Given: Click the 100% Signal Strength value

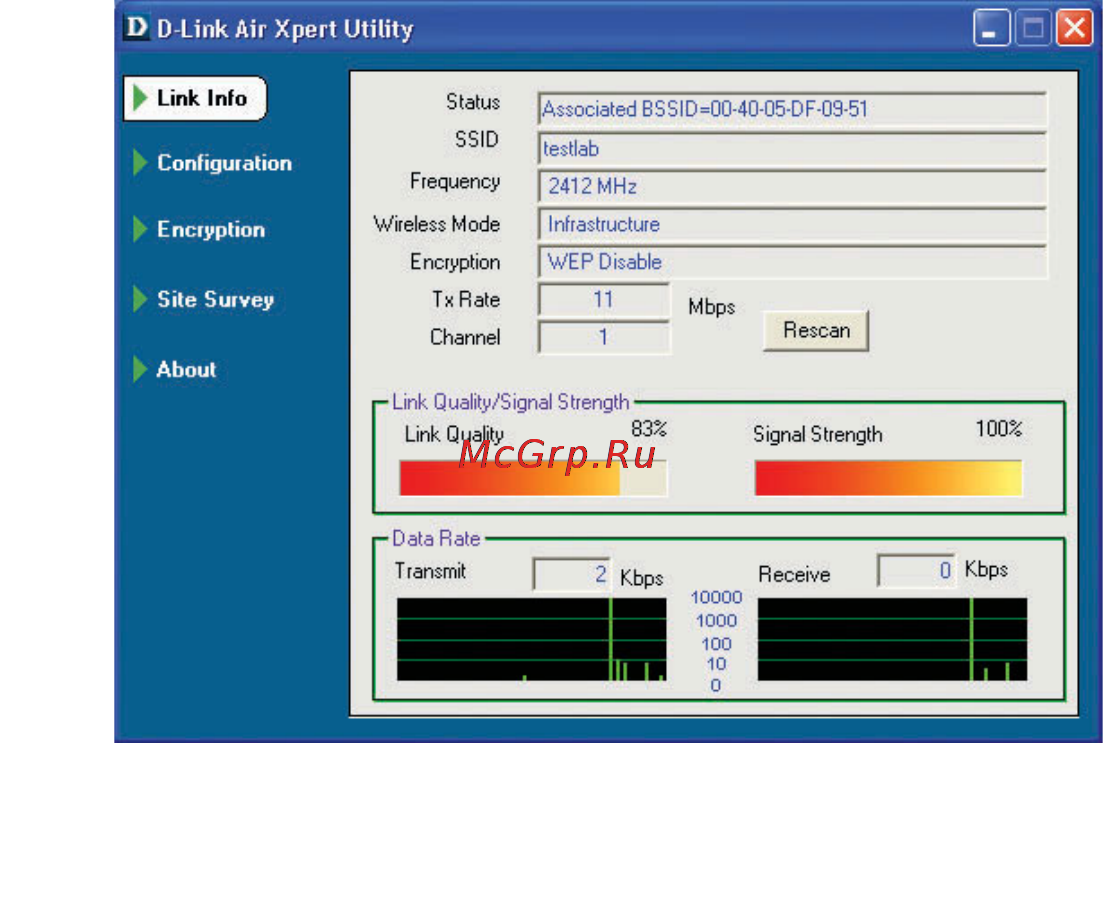Looking at the screenshot, I should pos(999,429).
